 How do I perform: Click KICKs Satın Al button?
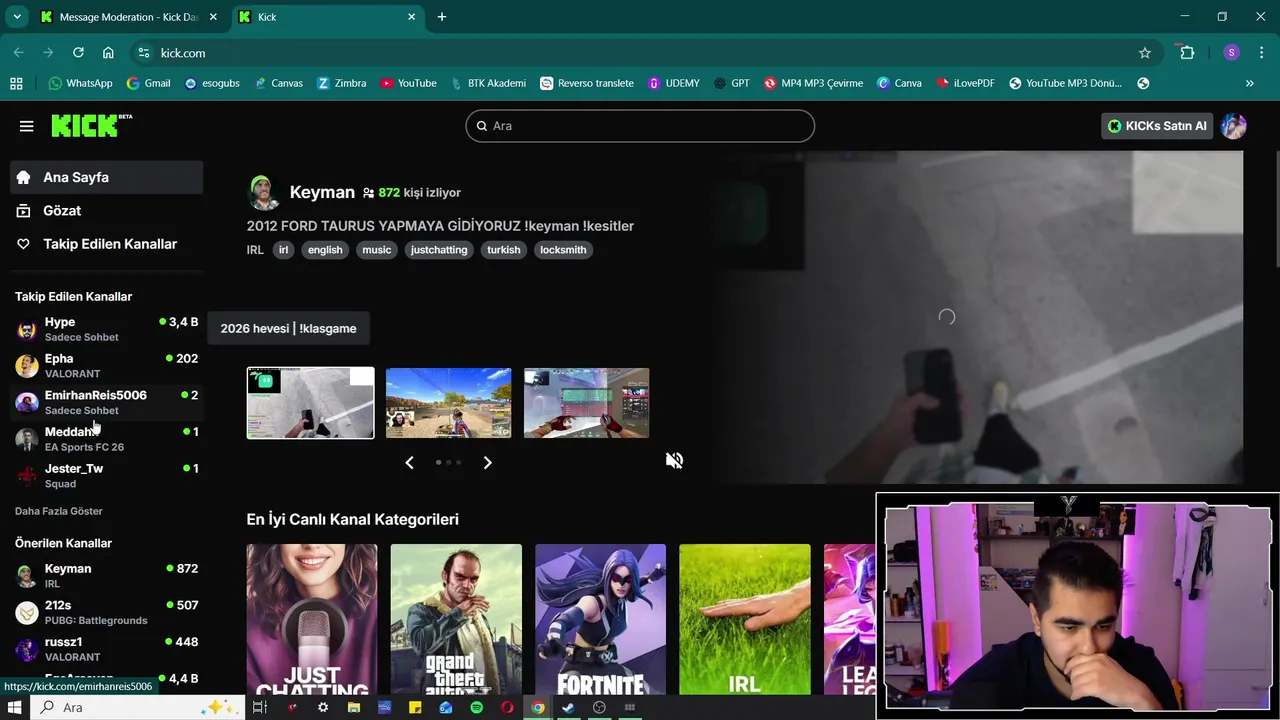[x=1157, y=126]
